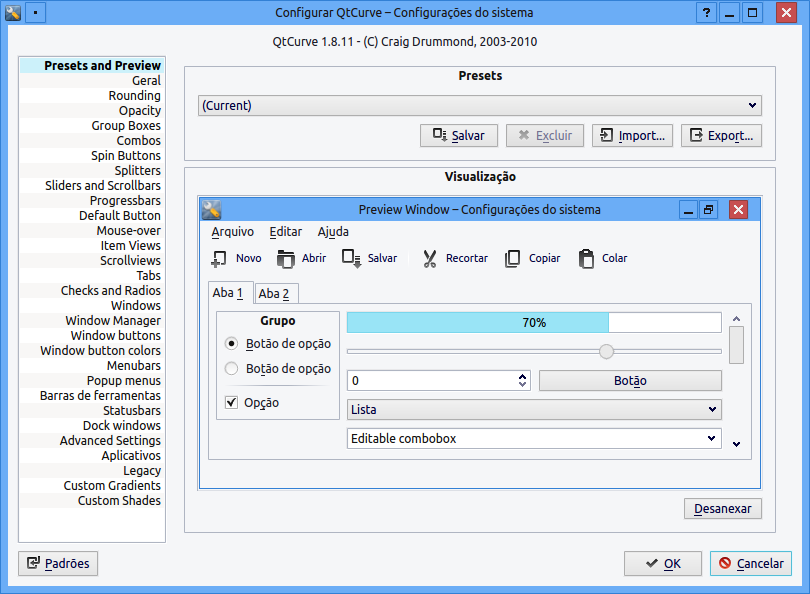Viewport: 810px width, 594px height.
Task: Switch to the Aba 2 tab
Action: point(276,293)
